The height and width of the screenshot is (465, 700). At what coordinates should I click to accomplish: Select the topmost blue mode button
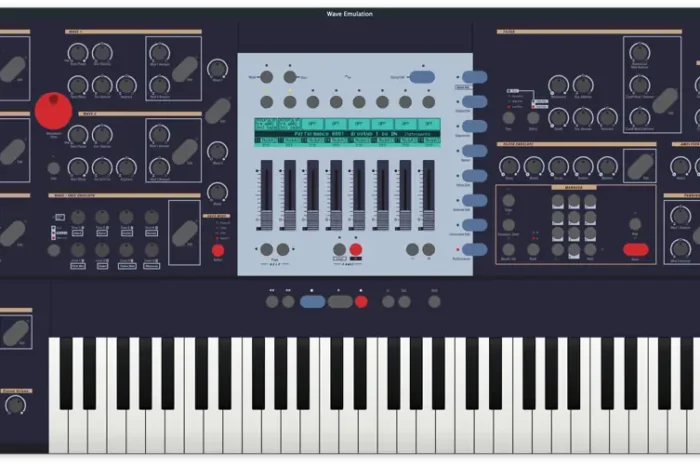(x=475, y=77)
